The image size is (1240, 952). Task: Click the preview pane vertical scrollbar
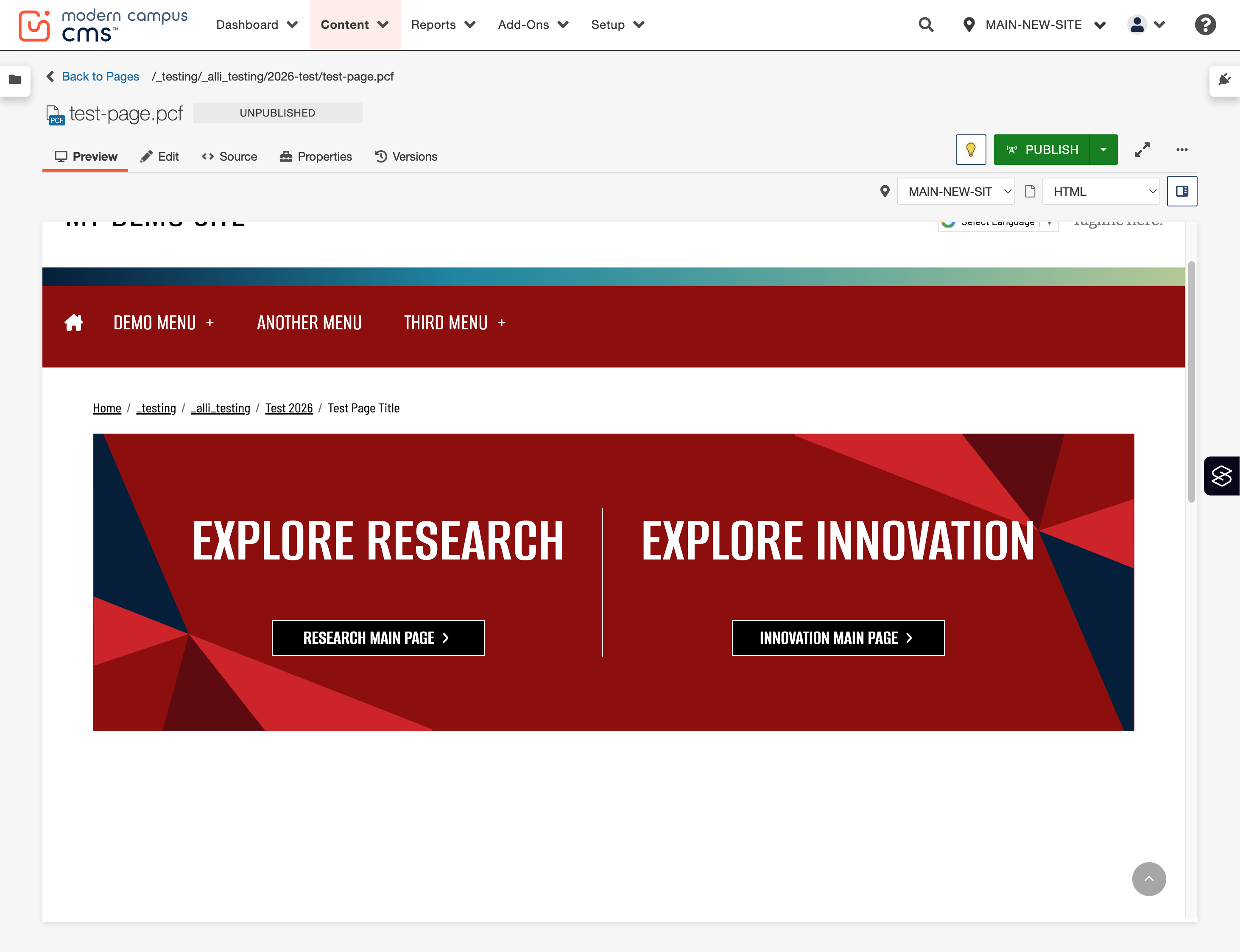(x=1191, y=382)
